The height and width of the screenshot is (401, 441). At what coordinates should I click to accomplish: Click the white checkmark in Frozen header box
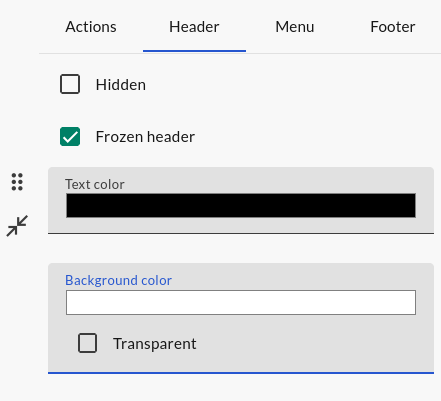(x=70, y=137)
